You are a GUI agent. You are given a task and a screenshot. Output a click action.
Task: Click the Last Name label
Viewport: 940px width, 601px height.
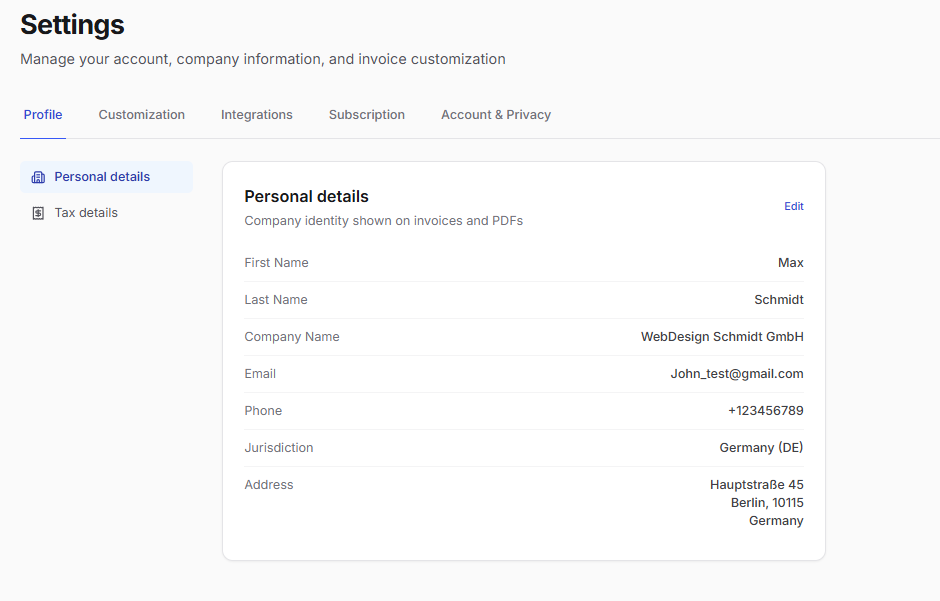[276, 300]
